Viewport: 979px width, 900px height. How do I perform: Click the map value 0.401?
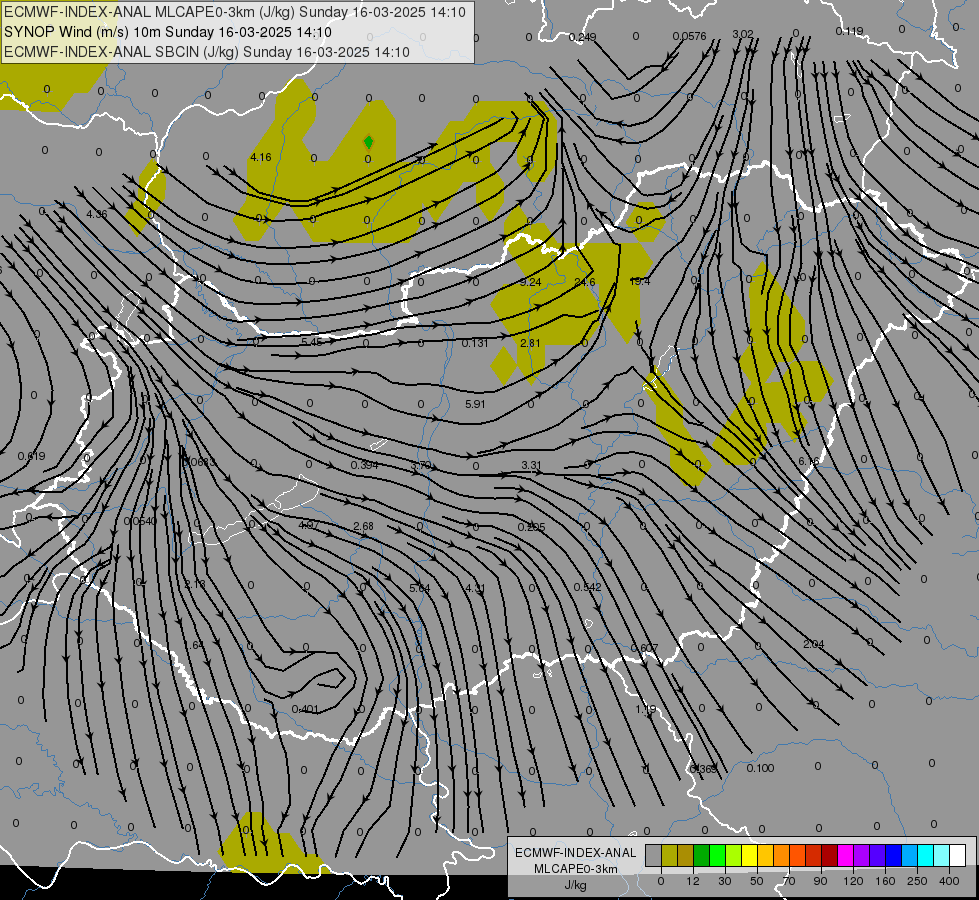pos(305,710)
